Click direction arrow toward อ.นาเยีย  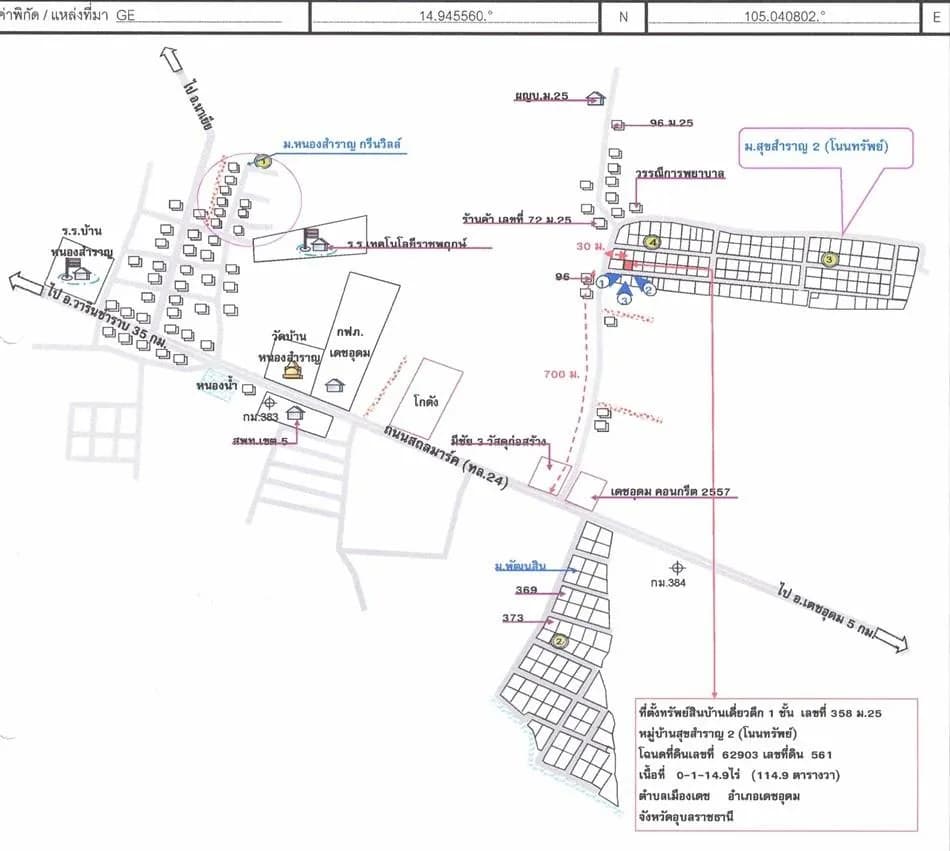[x=171, y=59]
